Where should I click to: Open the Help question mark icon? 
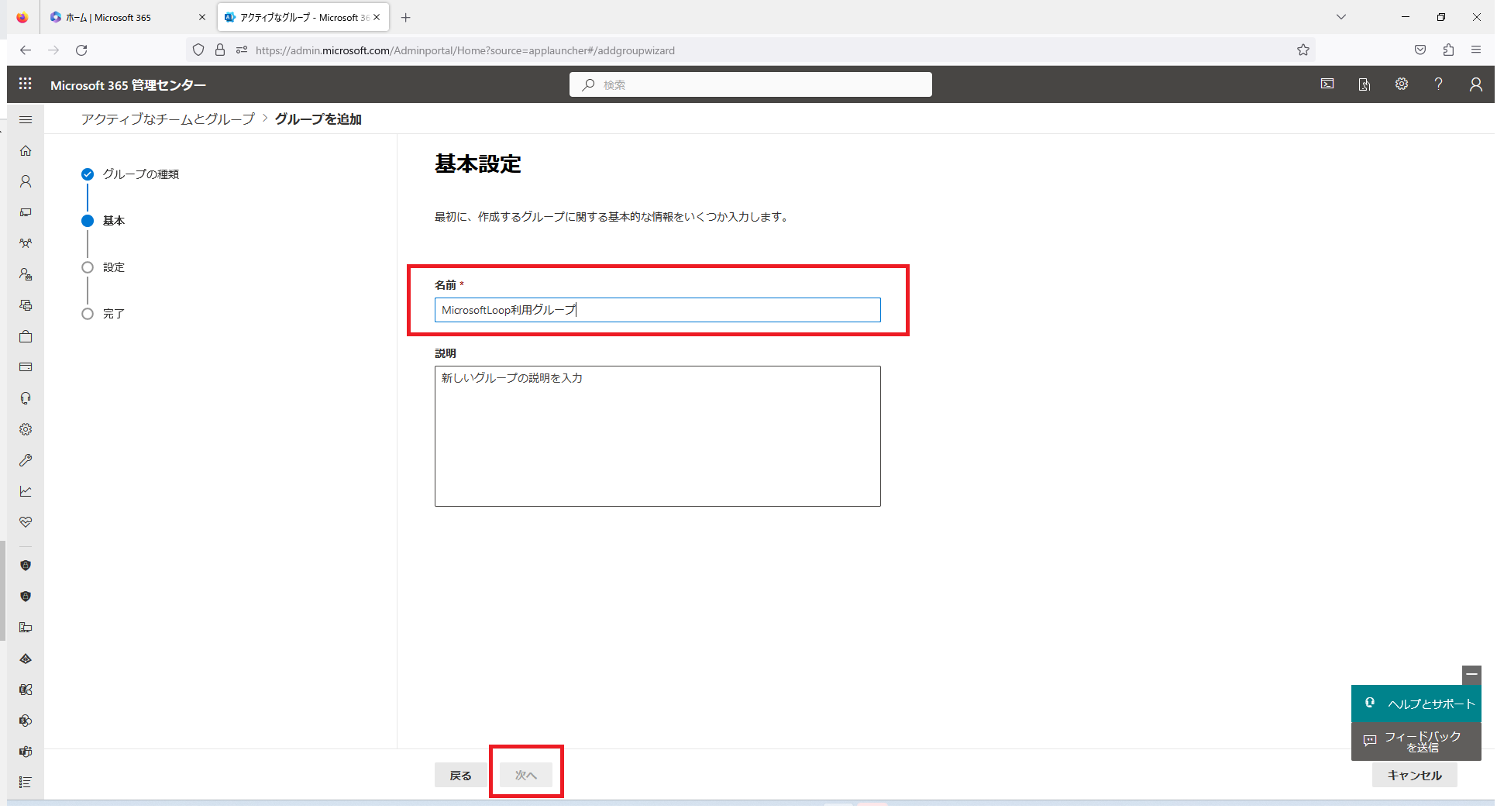[x=1439, y=84]
